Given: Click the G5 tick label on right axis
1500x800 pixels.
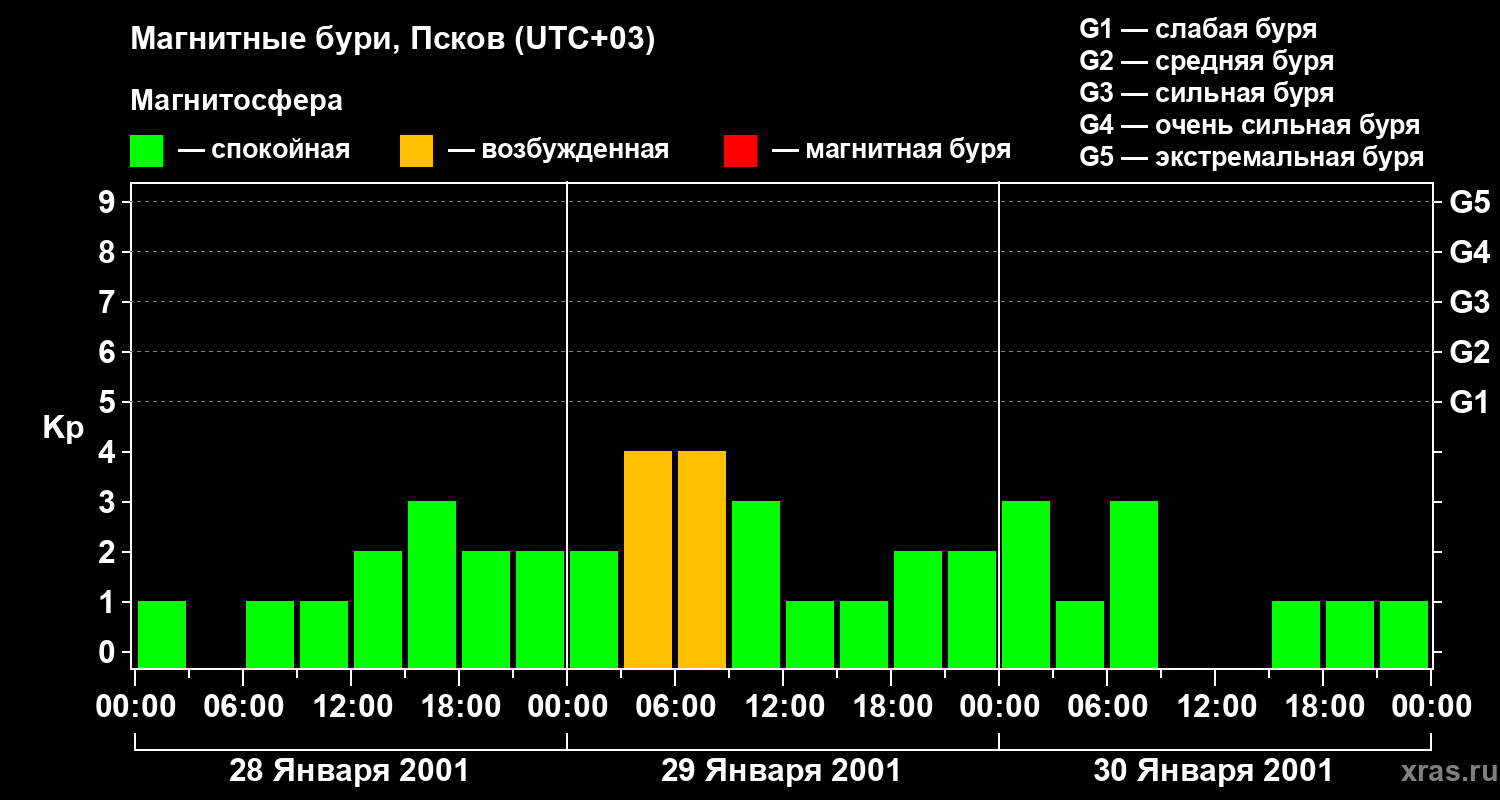Looking at the screenshot, I should click(x=1469, y=202).
